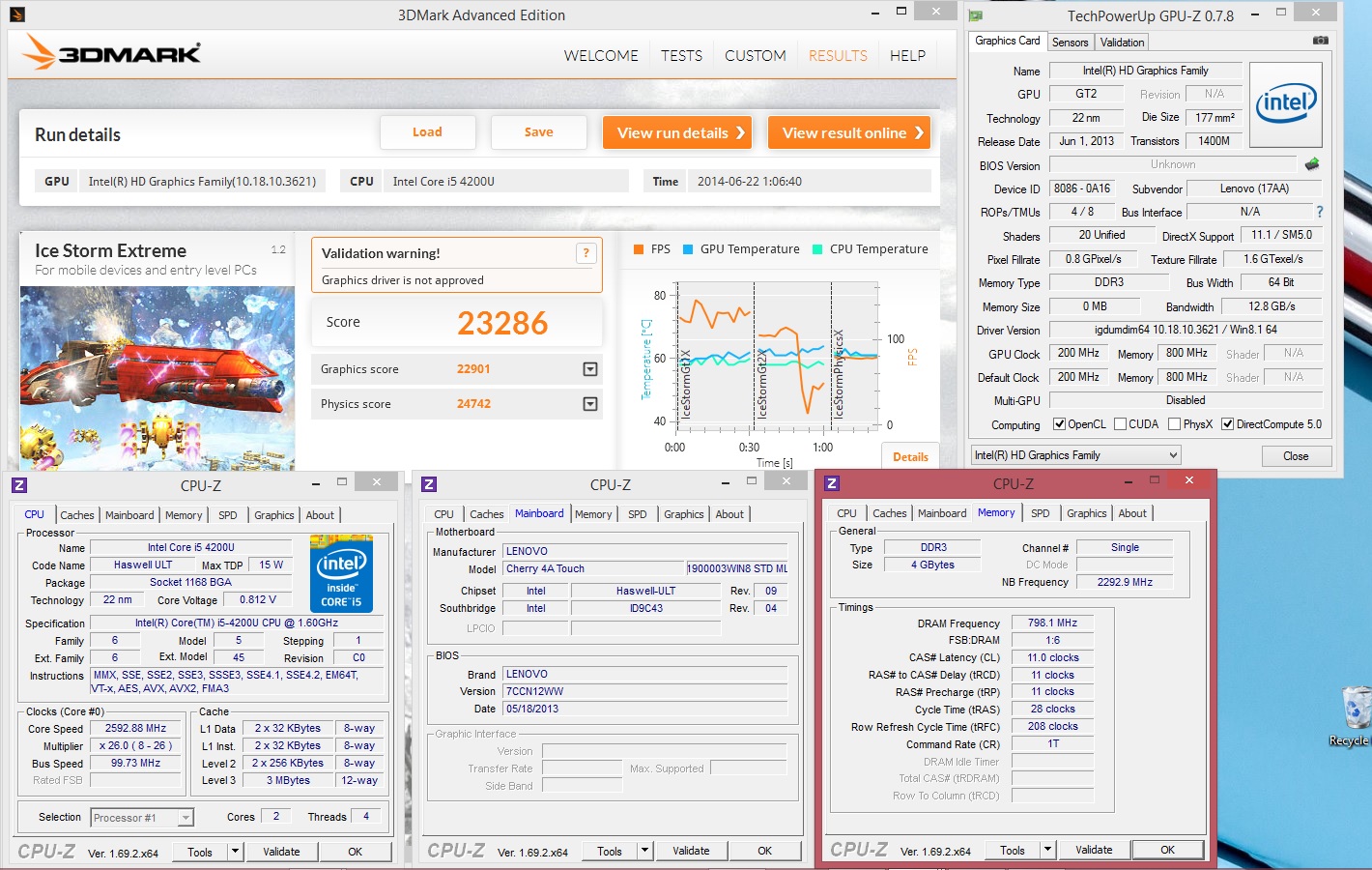Open HELP in 3DMark navigation
Image resolution: width=1372 pixels, height=870 pixels.
coord(907,56)
